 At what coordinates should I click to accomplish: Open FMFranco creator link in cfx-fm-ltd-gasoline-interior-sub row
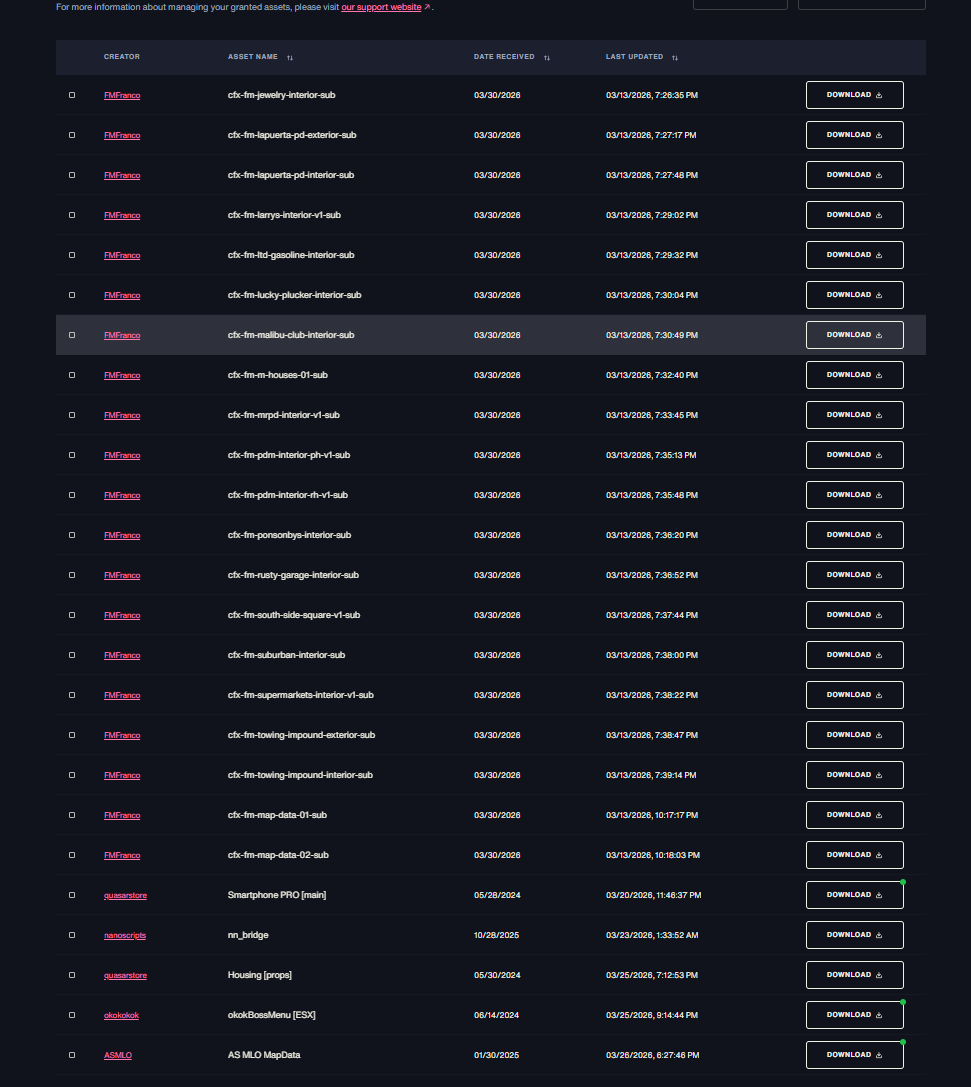click(122, 255)
